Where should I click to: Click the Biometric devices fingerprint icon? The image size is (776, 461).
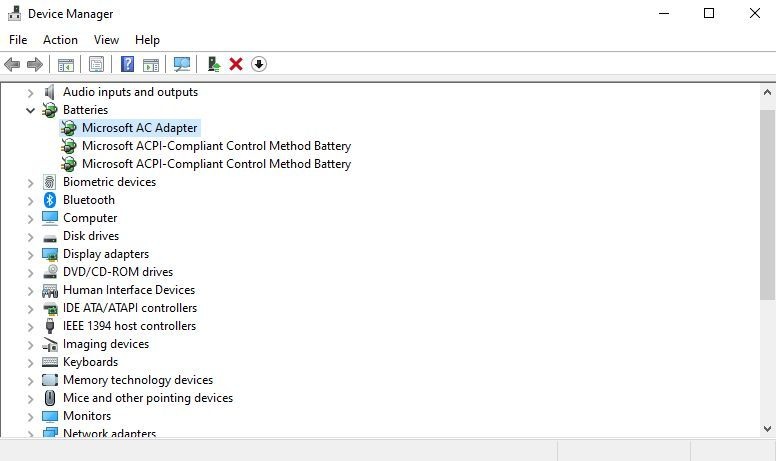[x=49, y=182]
